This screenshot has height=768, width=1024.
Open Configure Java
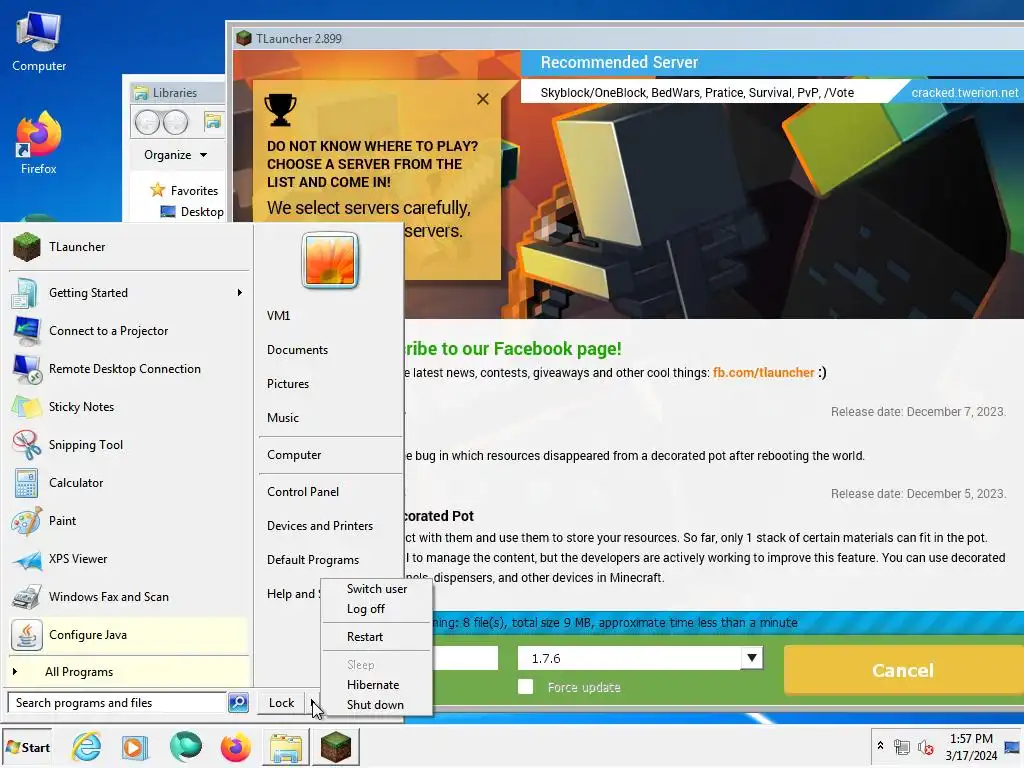[129, 634]
